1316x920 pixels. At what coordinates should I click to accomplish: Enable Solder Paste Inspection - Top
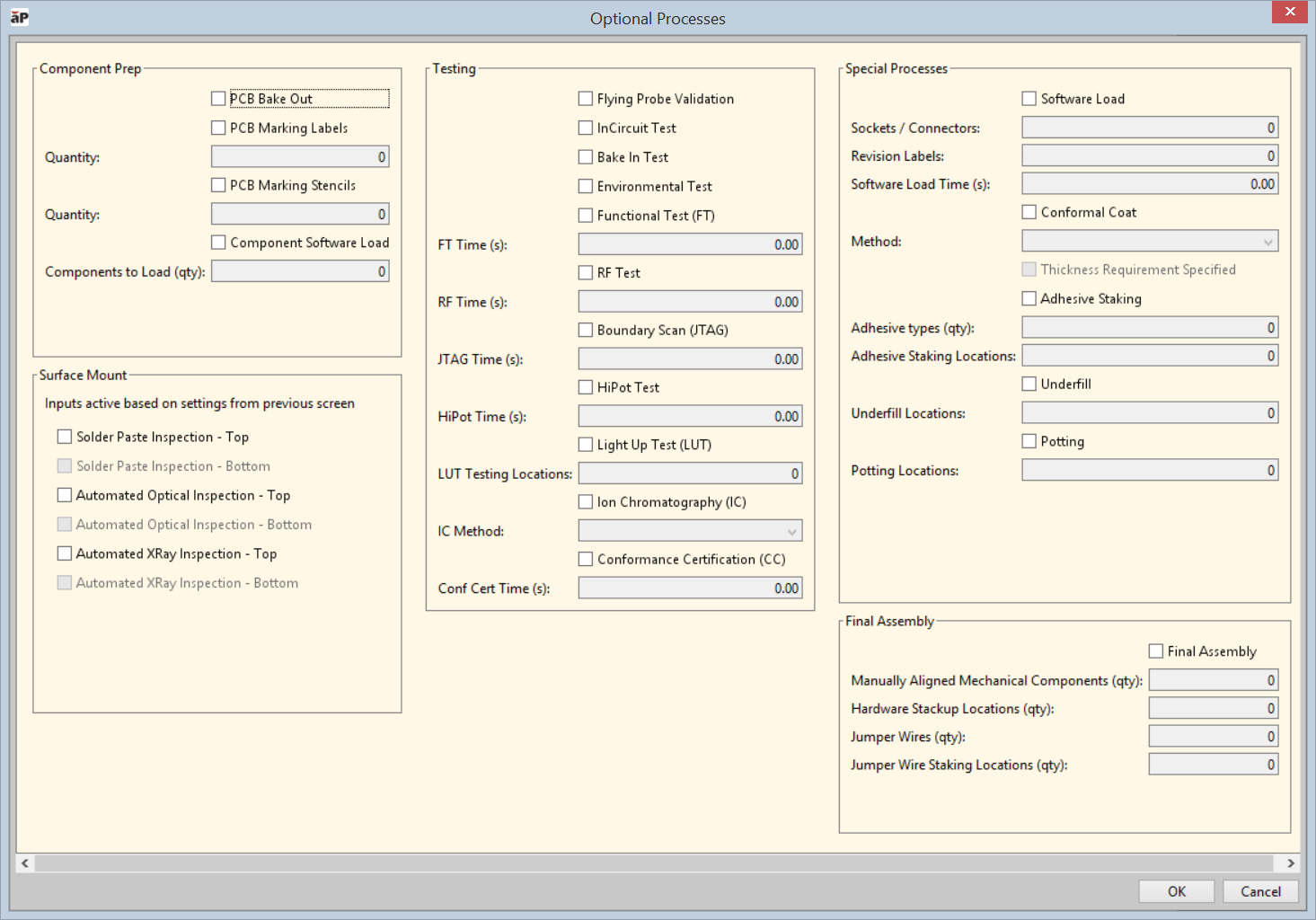click(65, 437)
